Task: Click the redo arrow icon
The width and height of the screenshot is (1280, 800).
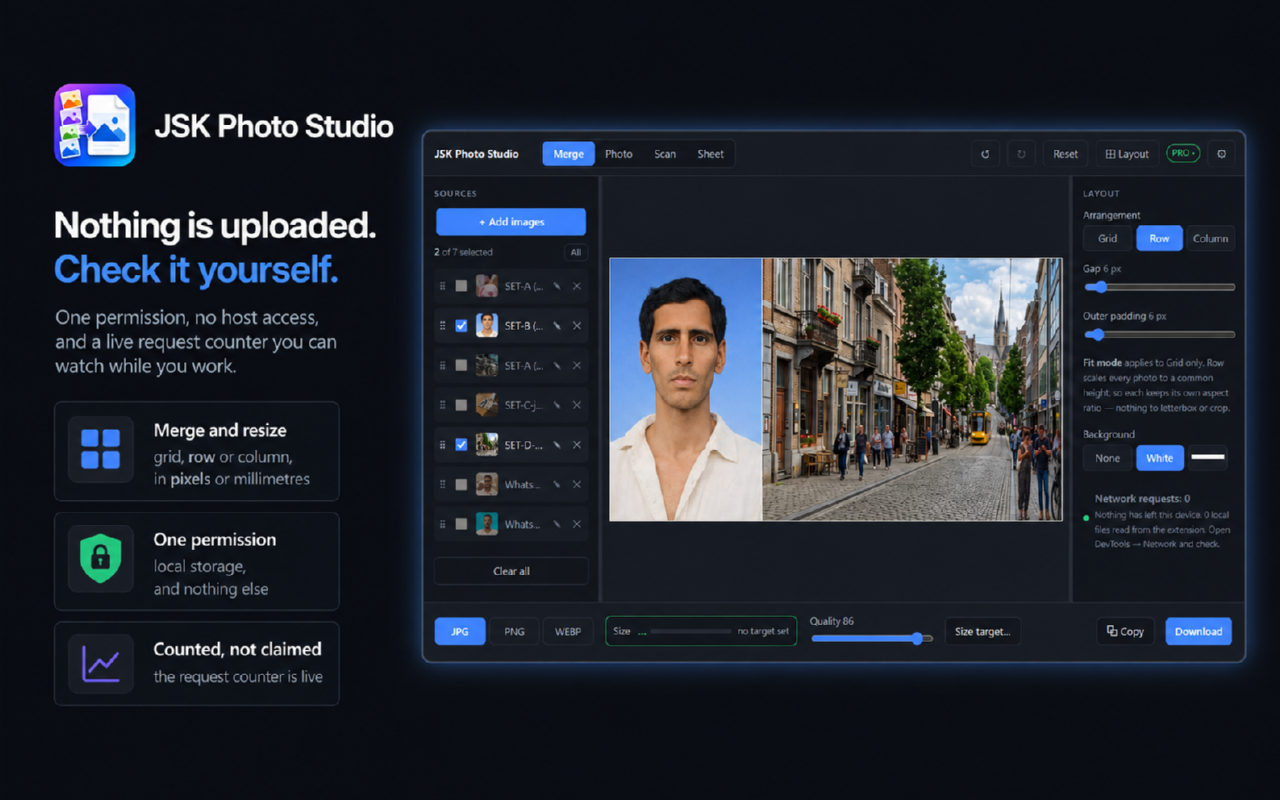Action: click(x=1021, y=154)
